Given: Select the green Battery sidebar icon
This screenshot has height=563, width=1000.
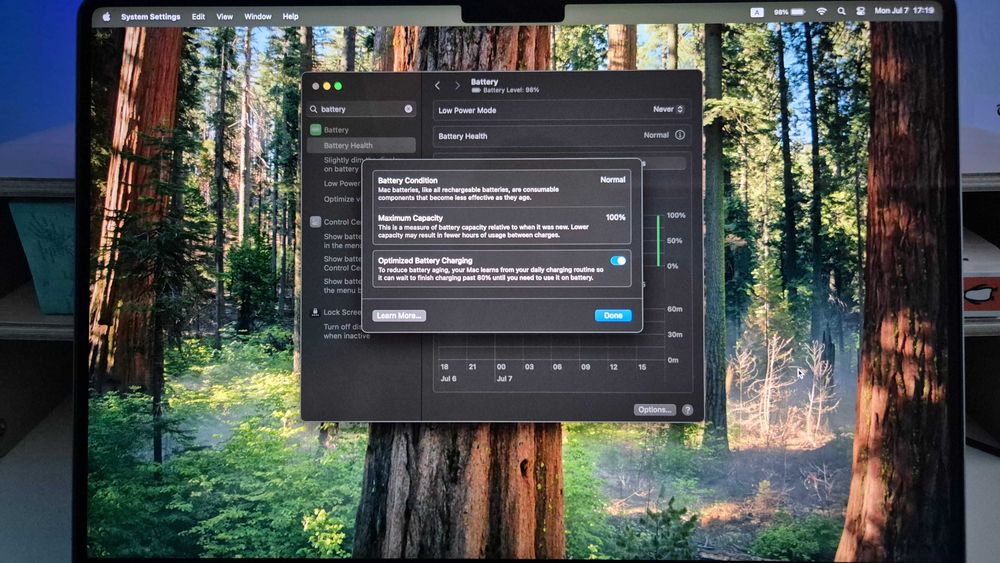Looking at the screenshot, I should point(316,130).
